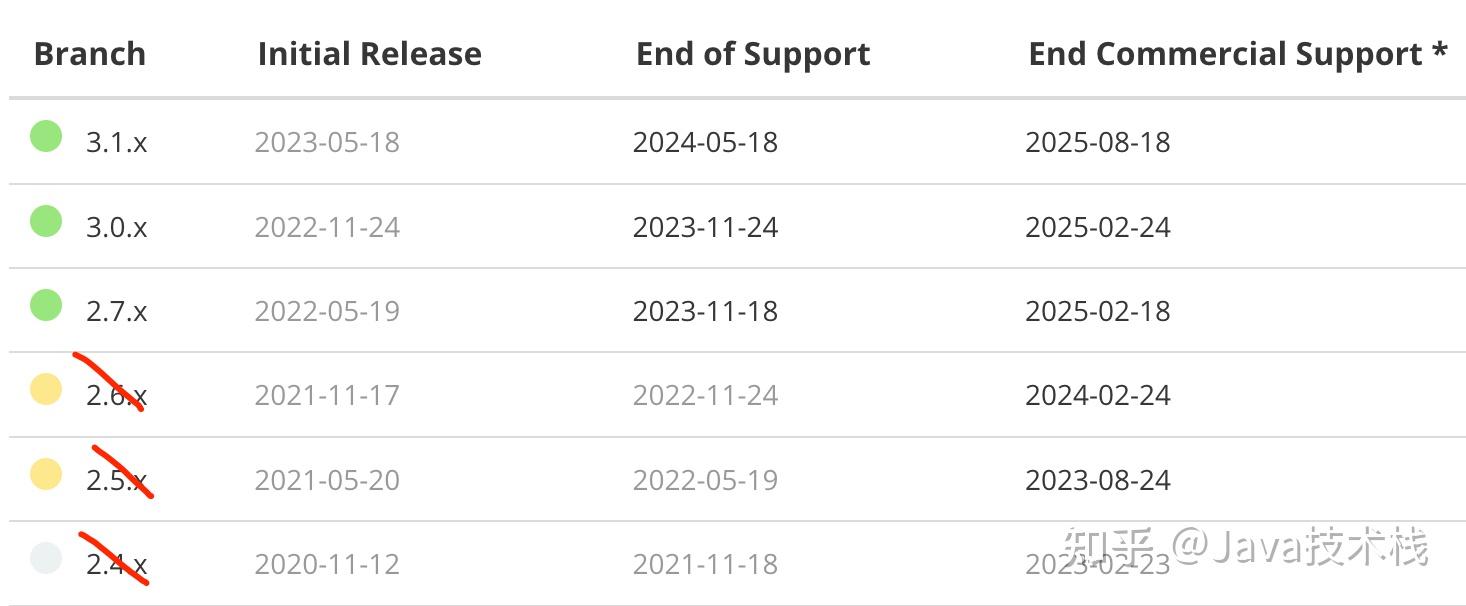
Task: Click the commercial support date 2023-08-24
Action: pyautogui.click(x=1097, y=481)
